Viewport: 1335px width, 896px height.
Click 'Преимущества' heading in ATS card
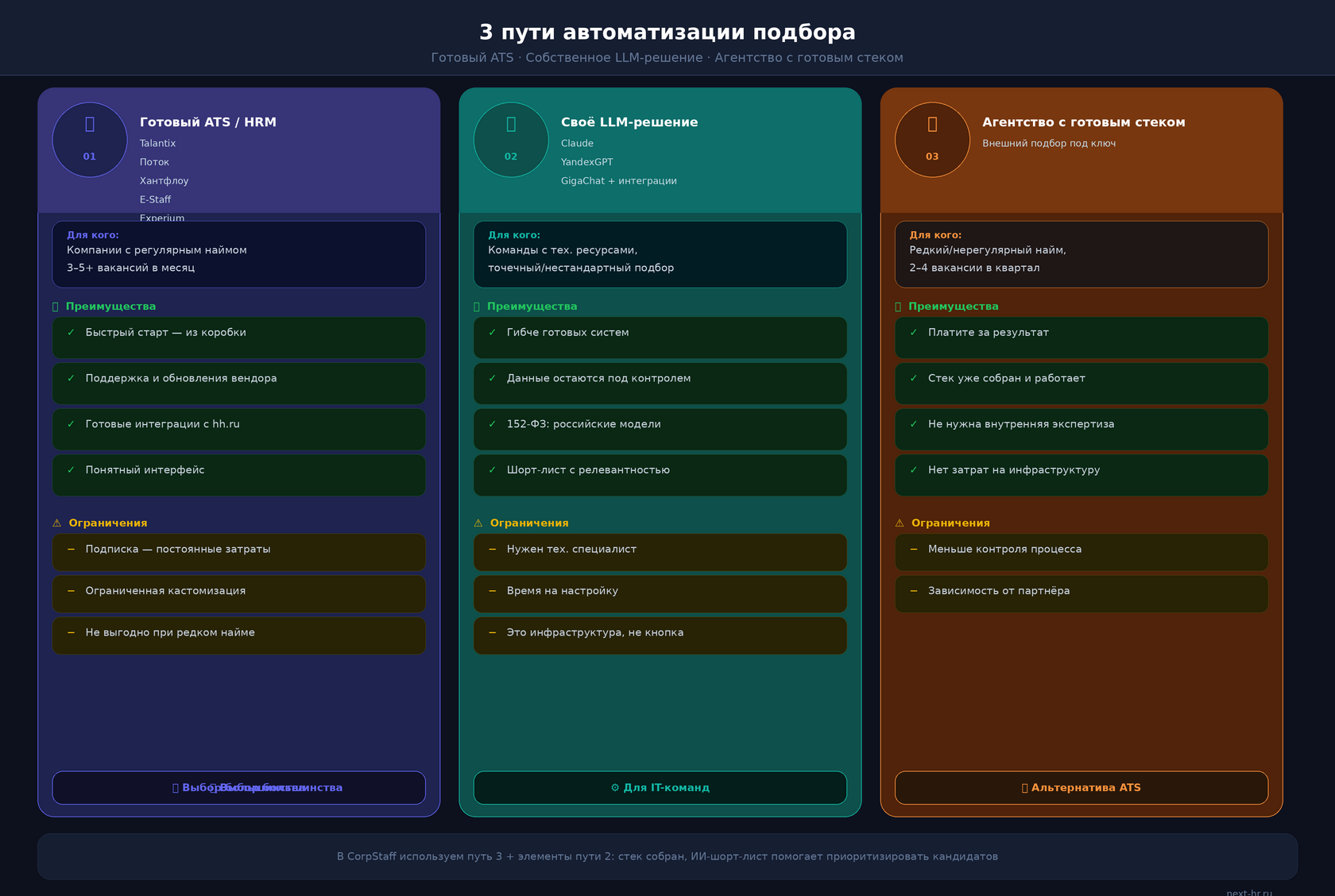click(x=110, y=307)
